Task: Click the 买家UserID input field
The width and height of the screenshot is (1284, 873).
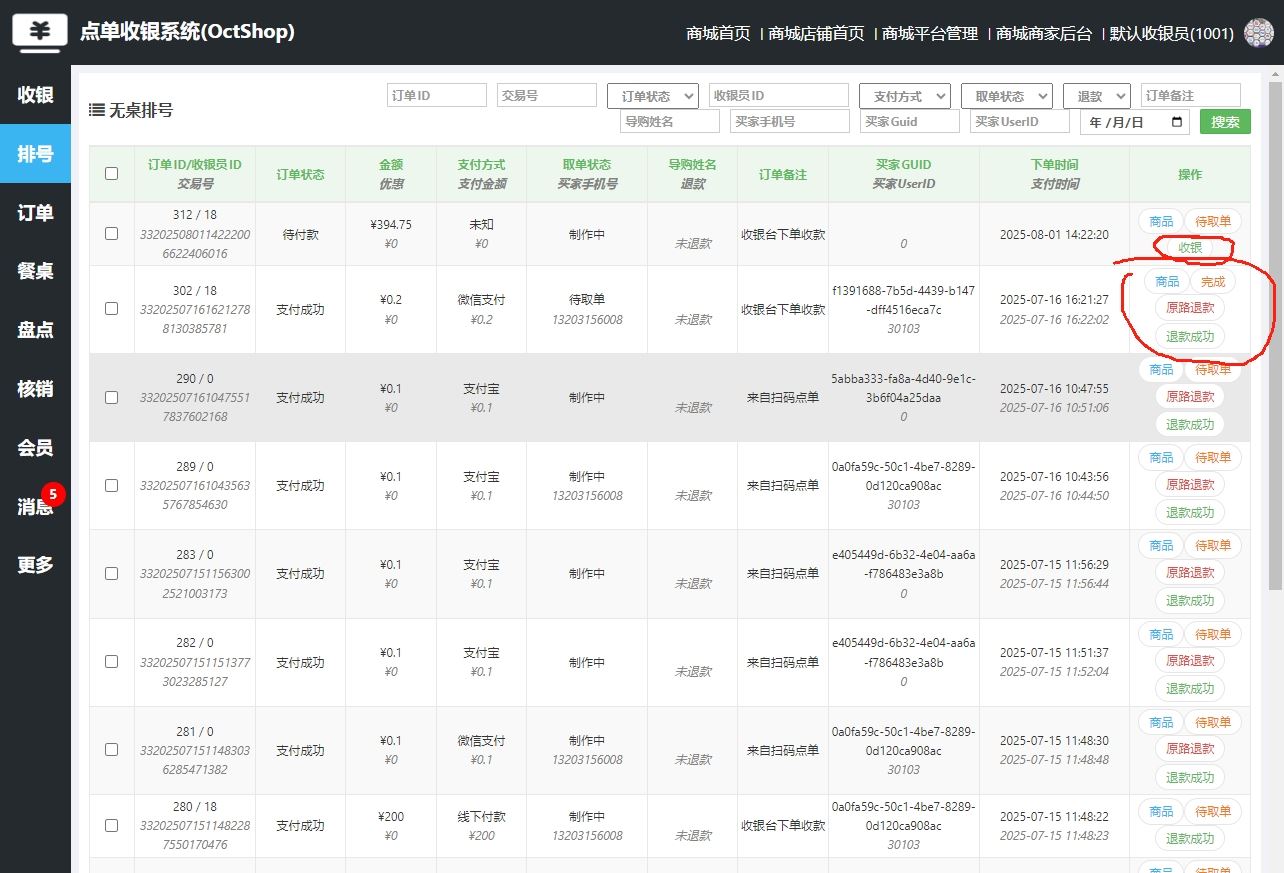Action: click(x=1020, y=121)
